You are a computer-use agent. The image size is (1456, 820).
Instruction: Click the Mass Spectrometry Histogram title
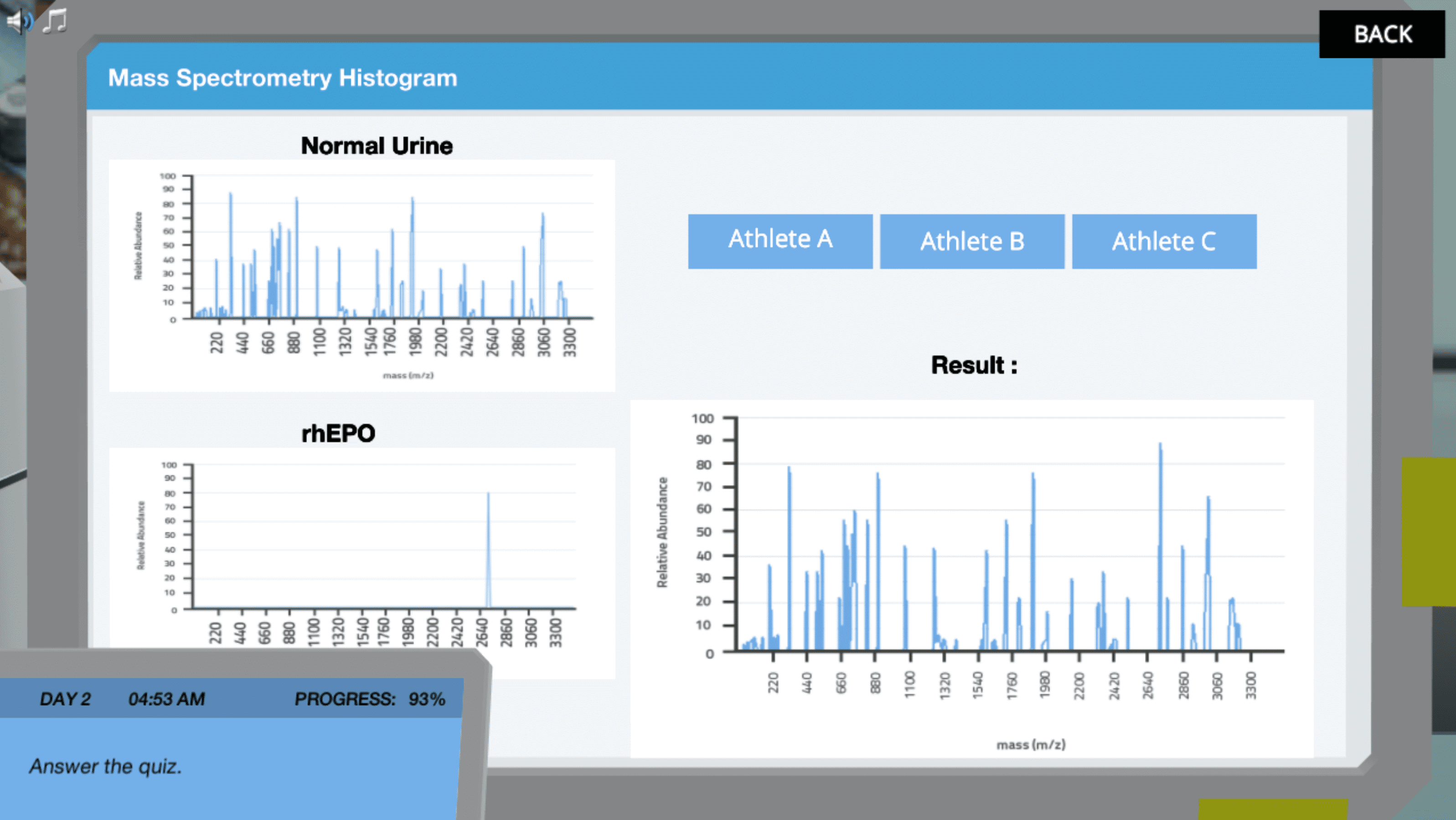tap(283, 78)
